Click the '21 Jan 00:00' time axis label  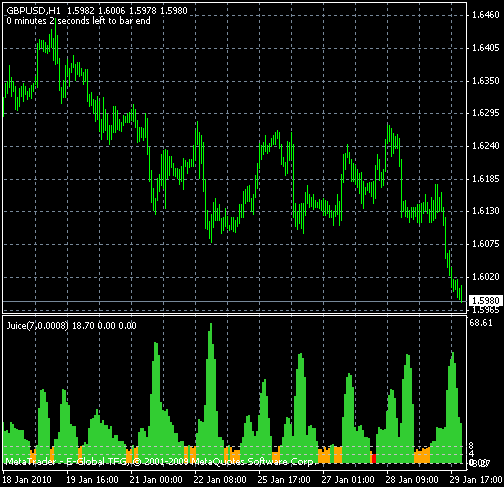(156, 480)
